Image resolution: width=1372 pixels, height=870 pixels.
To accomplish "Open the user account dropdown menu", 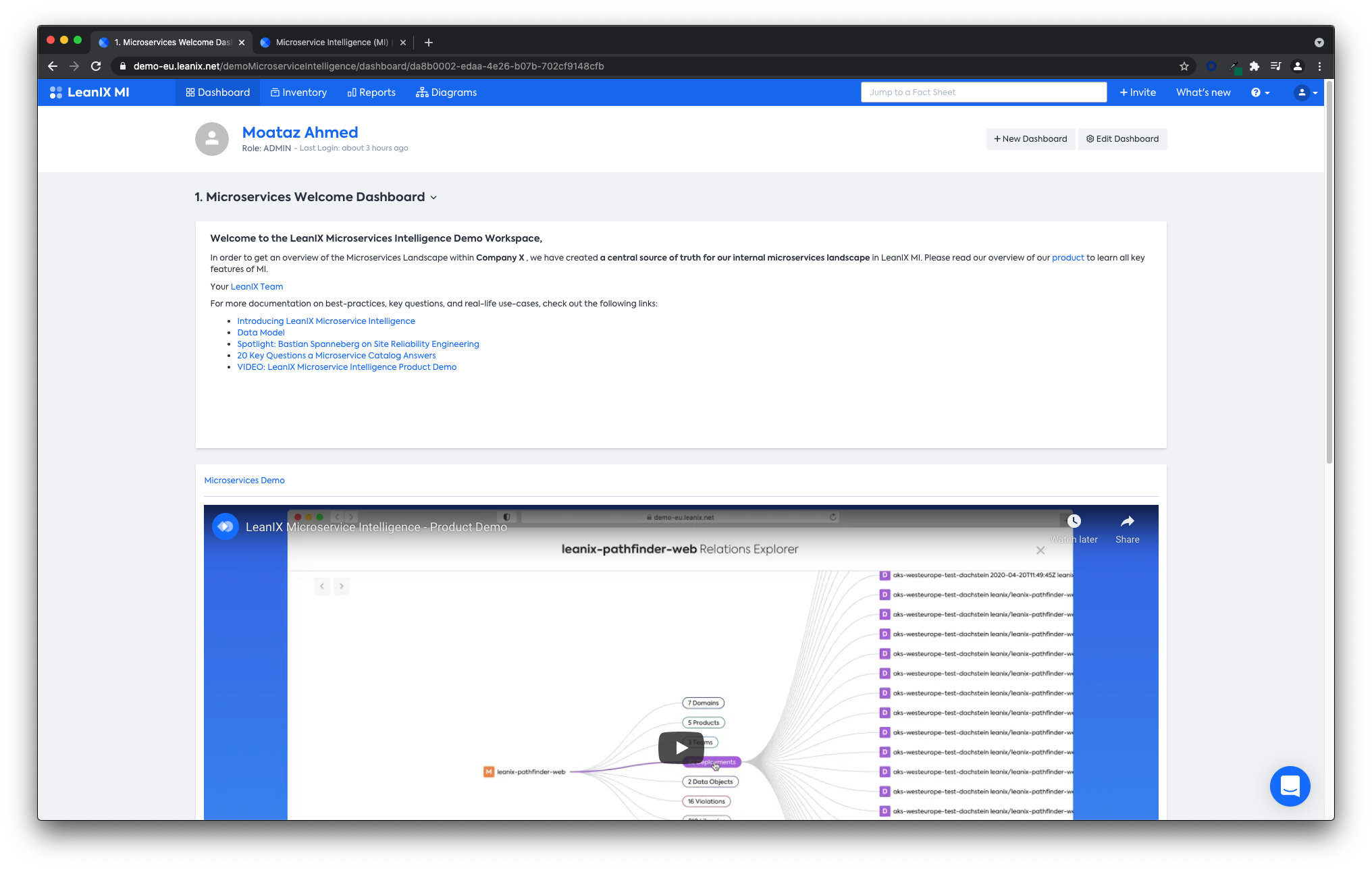I will (x=1306, y=92).
